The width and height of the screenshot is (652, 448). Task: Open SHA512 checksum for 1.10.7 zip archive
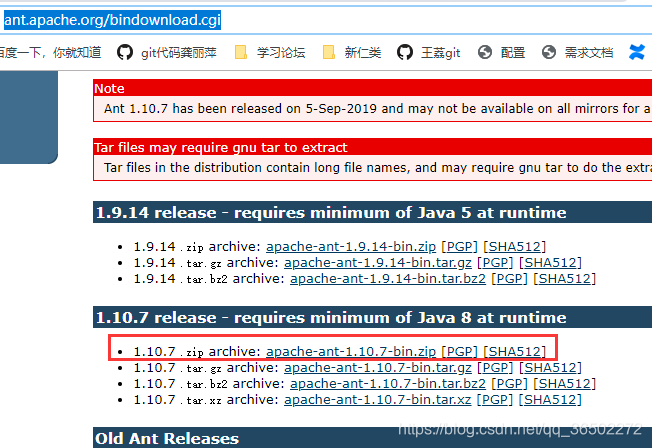tap(514, 352)
